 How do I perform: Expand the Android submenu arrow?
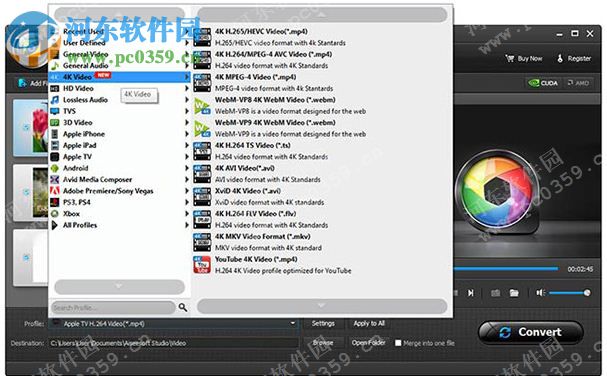point(187,168)
